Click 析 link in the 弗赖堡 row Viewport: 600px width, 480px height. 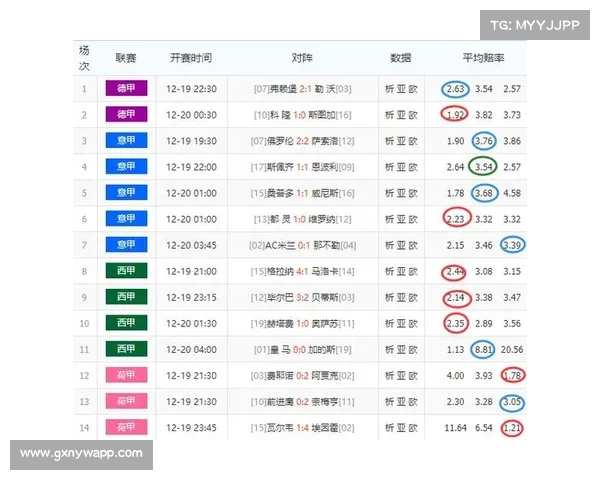[x=389, y=89]
